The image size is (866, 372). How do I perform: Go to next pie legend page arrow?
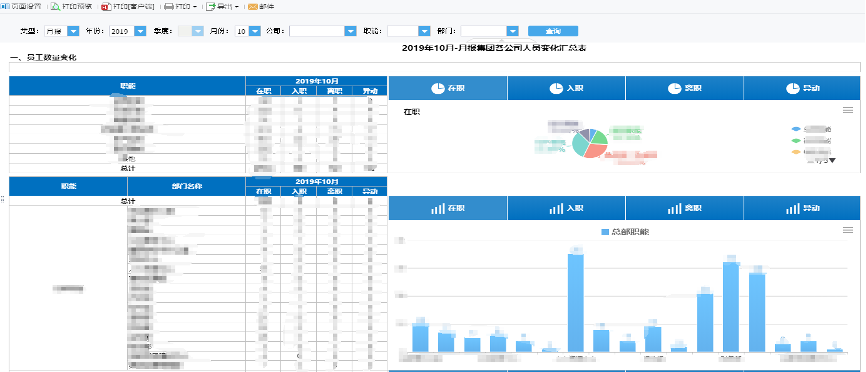coord(832,160)
